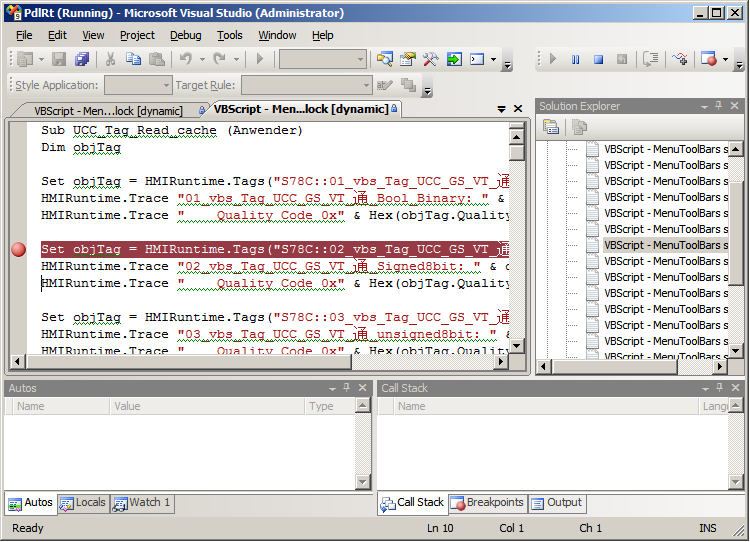Click the Name column header in Autos
Screen dimensions: 750x542
31,407
